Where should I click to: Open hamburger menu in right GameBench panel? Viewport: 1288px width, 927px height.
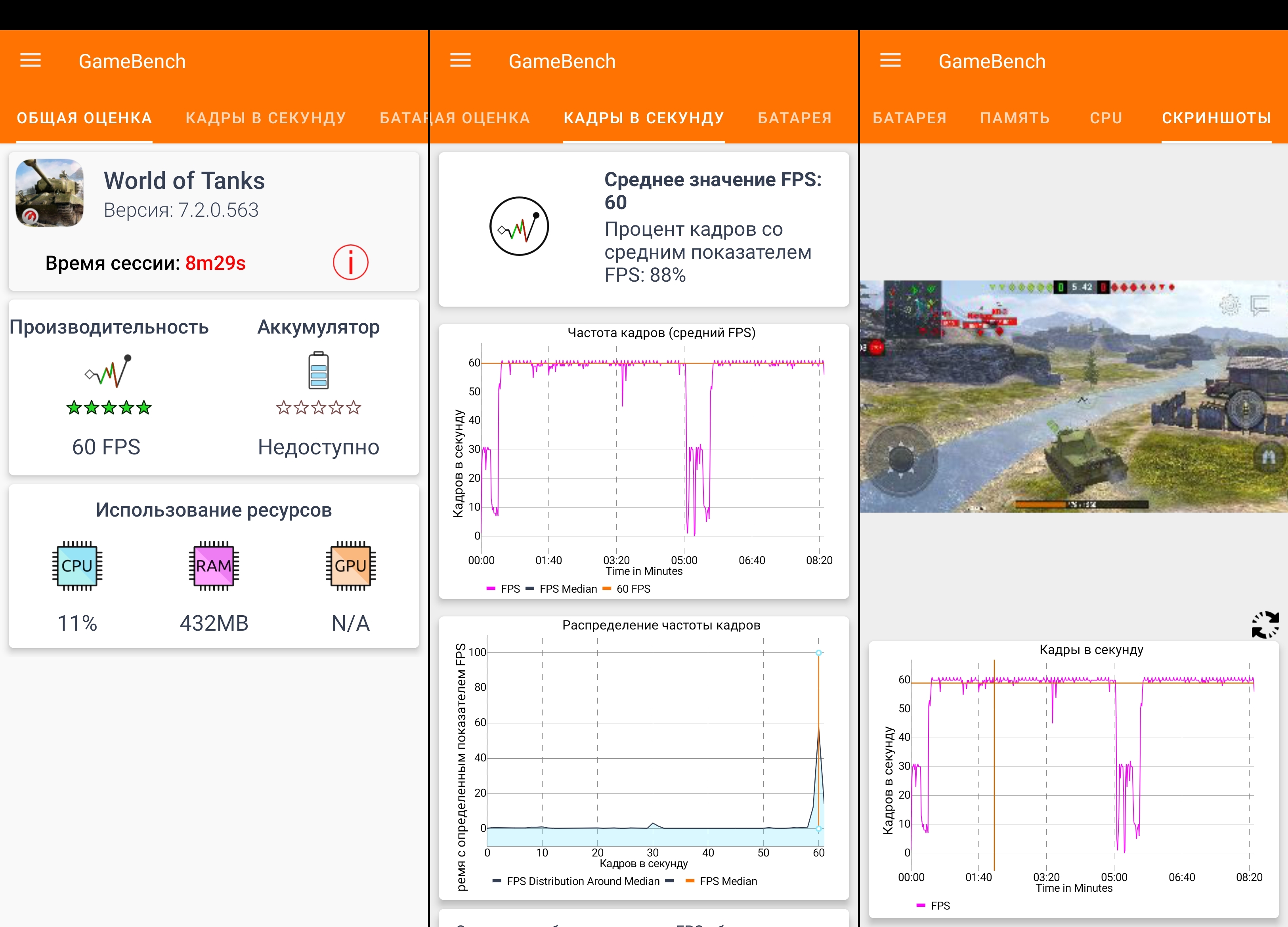point(891,60)
